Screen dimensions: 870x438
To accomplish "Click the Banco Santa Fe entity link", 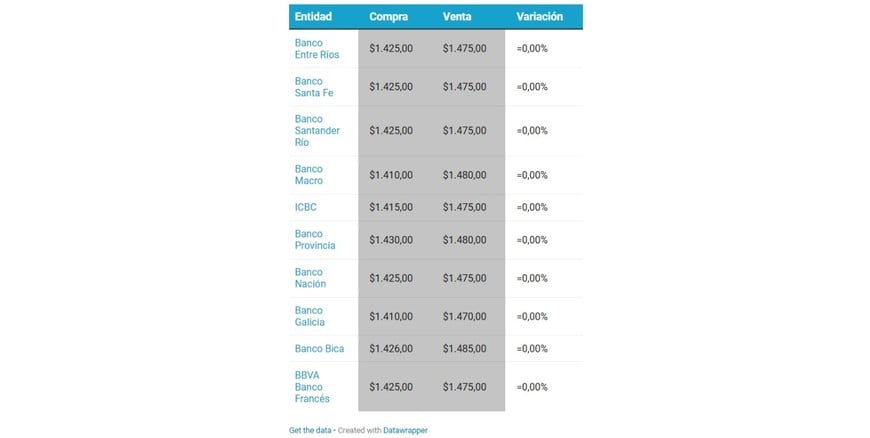I will 313,87.
